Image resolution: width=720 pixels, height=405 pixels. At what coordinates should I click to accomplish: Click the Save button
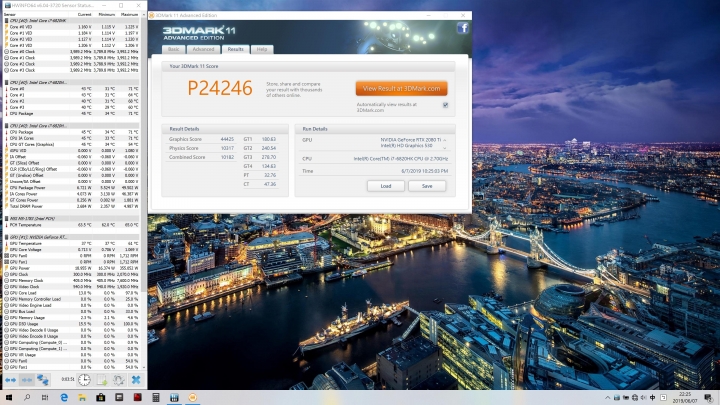click(427, 186)
